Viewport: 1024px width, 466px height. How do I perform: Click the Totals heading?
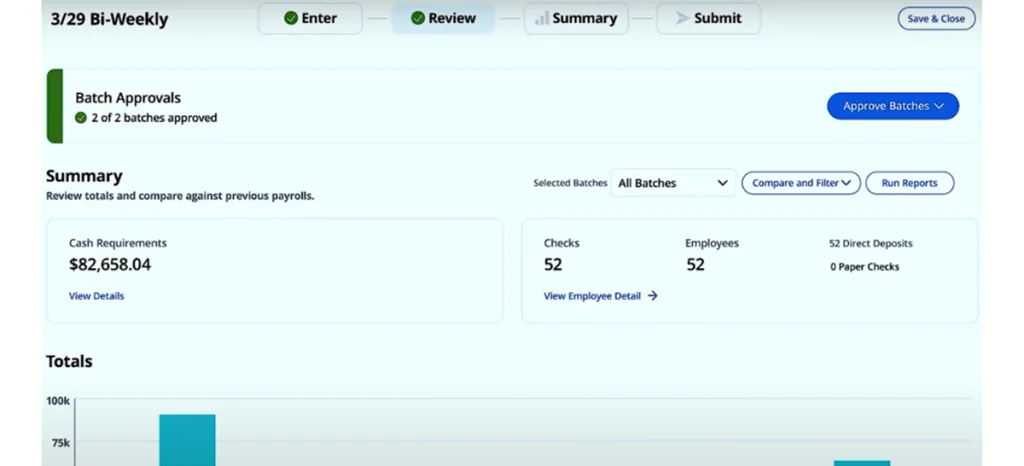click(x=69, y=361)
